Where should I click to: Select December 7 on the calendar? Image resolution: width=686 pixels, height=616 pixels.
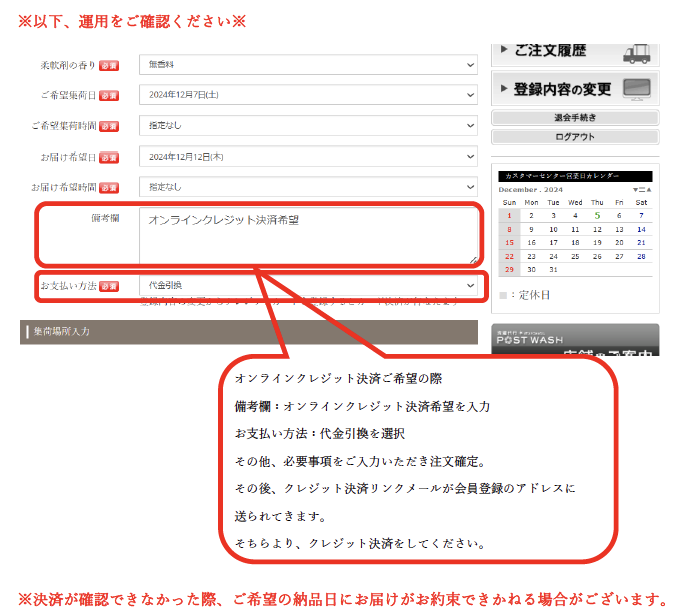pyautogui.click(x=641, y=216)
